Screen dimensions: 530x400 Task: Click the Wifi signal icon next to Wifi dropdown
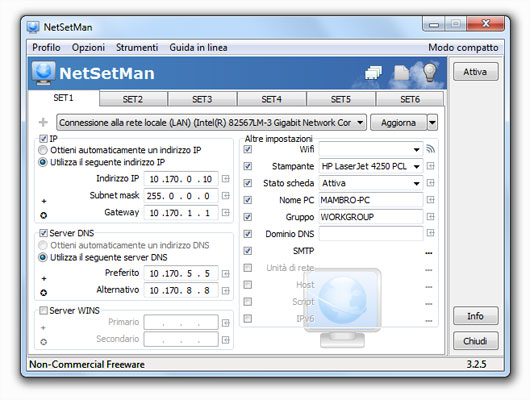click(430, 149)
